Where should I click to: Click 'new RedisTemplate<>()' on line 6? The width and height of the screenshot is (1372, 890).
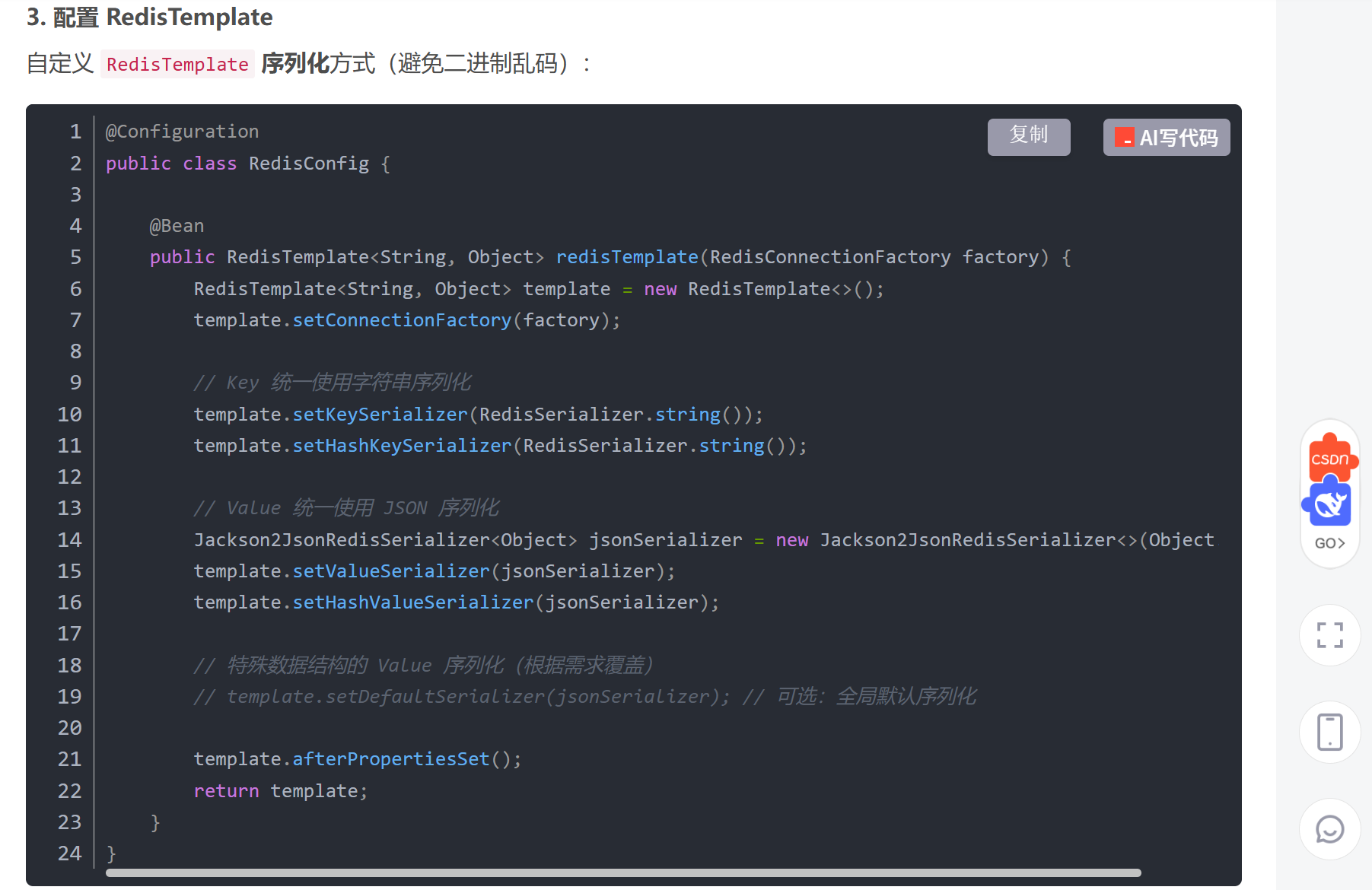coord(764,289)
